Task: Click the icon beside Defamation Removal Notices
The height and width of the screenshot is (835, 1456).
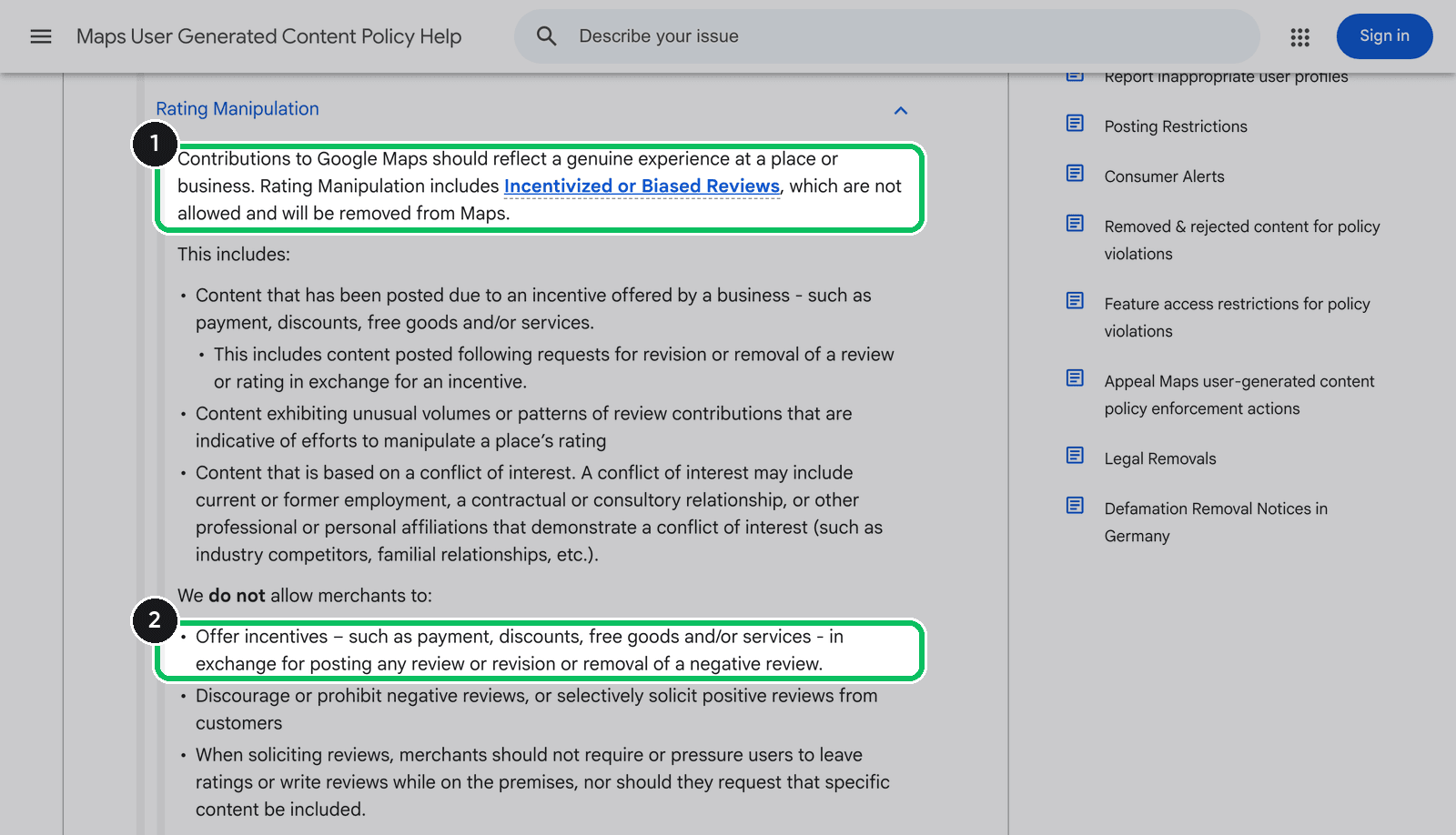Action: tap(1075, 505)
